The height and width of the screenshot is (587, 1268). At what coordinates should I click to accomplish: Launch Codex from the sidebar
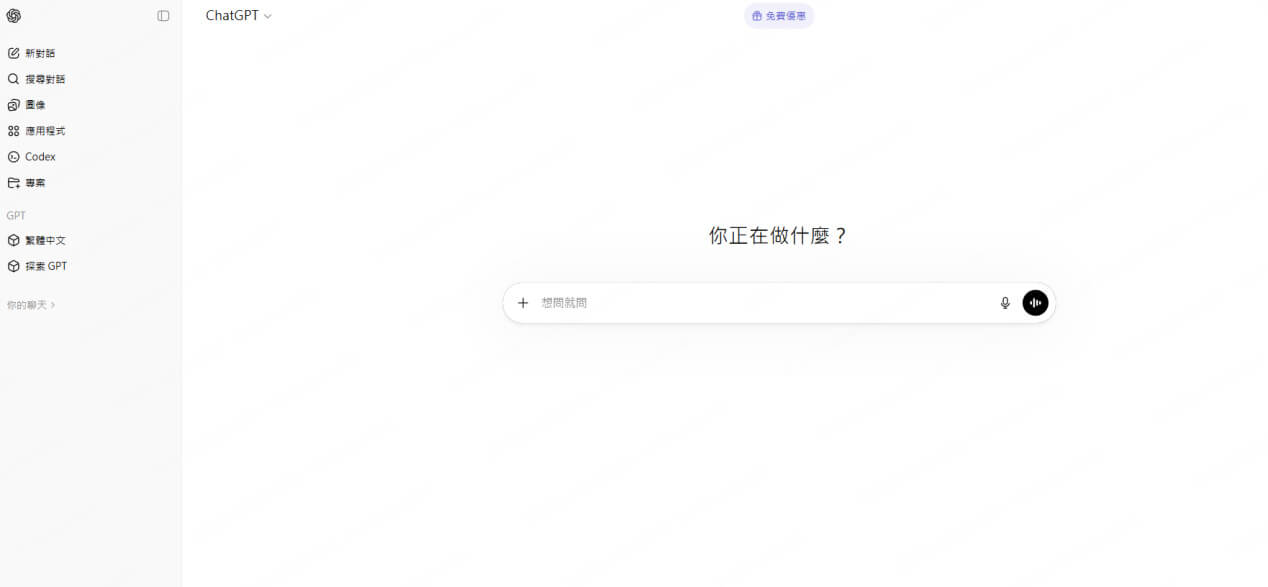pos(38,156)
